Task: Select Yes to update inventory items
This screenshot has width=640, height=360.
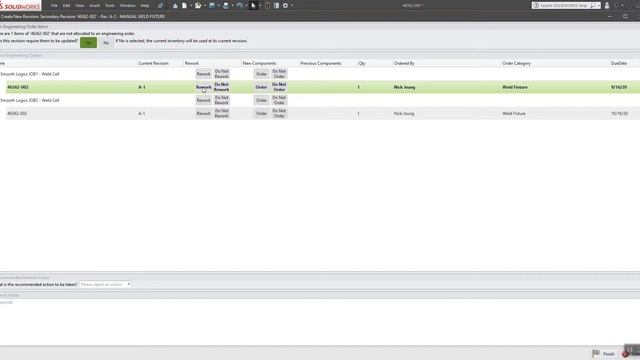Action: click(x=88, y=42)
